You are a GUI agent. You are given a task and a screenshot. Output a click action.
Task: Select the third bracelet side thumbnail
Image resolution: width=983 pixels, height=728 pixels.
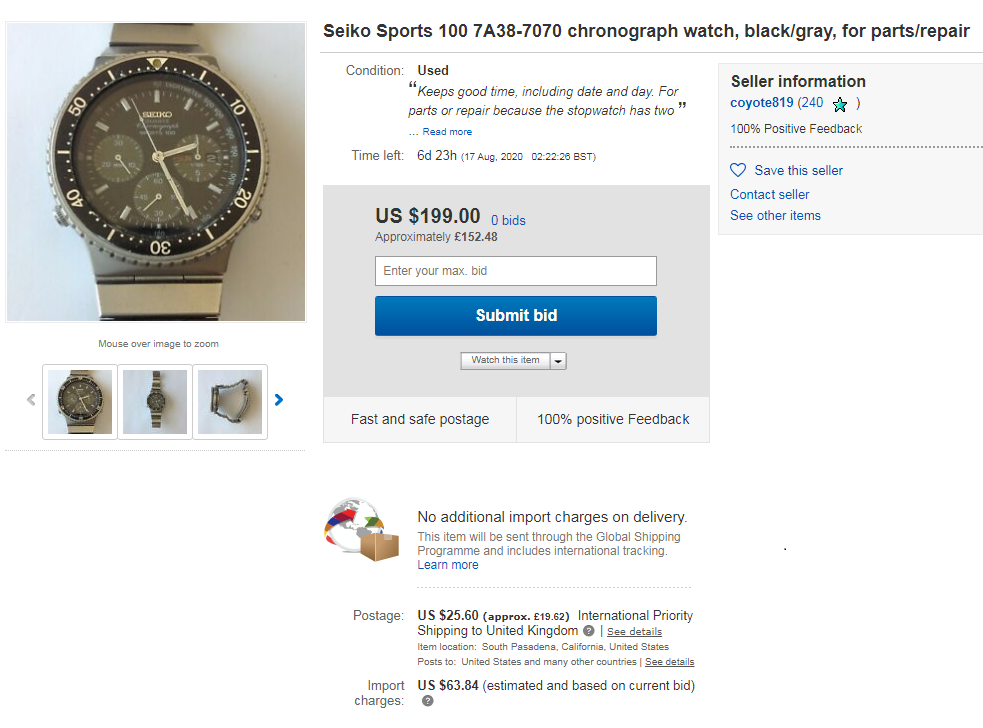click(x=230, y=402)
